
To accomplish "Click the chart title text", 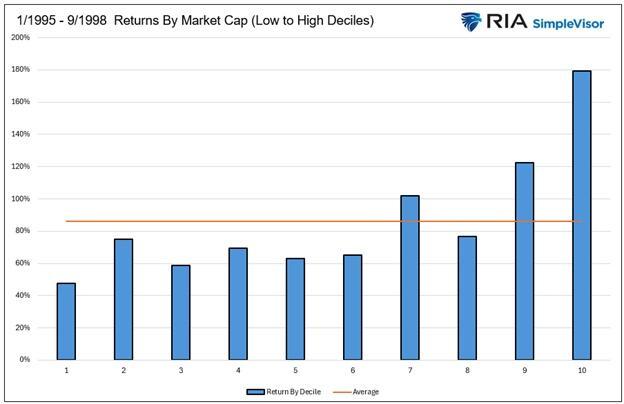I will (x=189, y=20).
